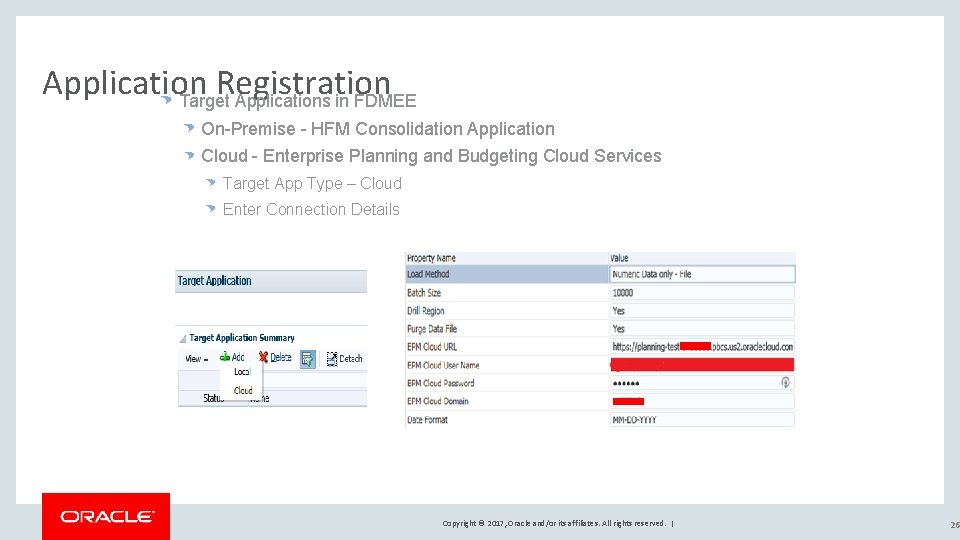
Task: Click the EPM Cloud Password field
Action: tap(702, 383)
